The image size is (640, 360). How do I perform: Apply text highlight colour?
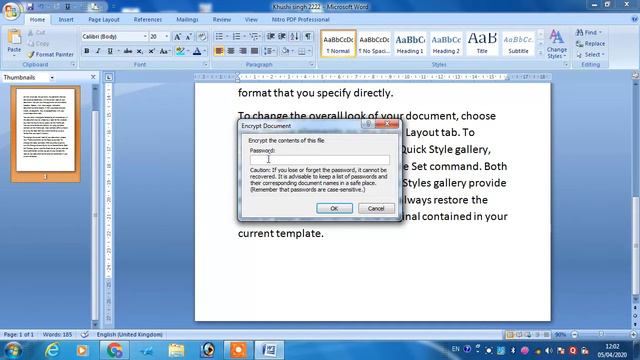point(180,51)
